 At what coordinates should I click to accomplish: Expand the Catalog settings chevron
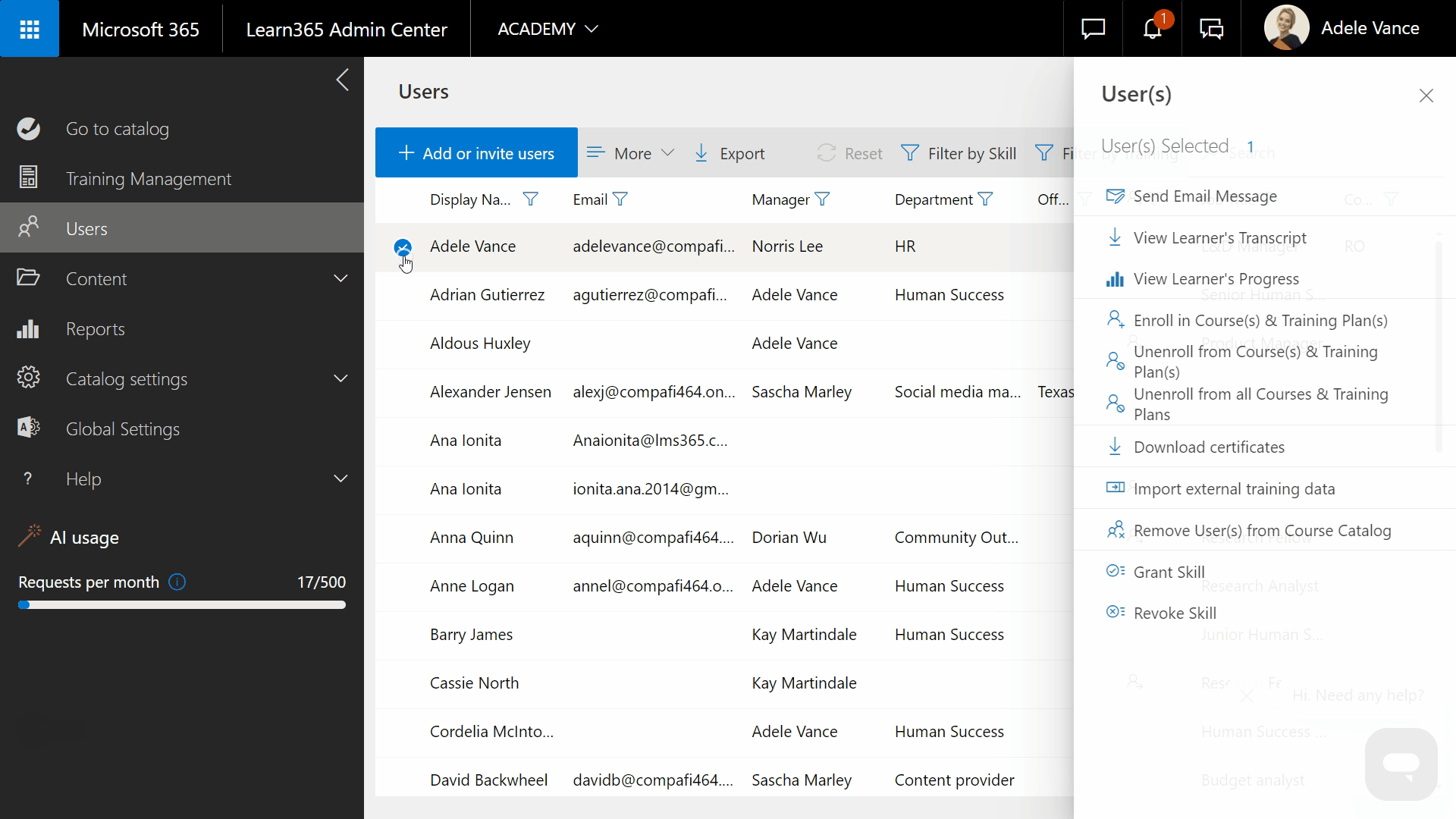pos(341,378)
